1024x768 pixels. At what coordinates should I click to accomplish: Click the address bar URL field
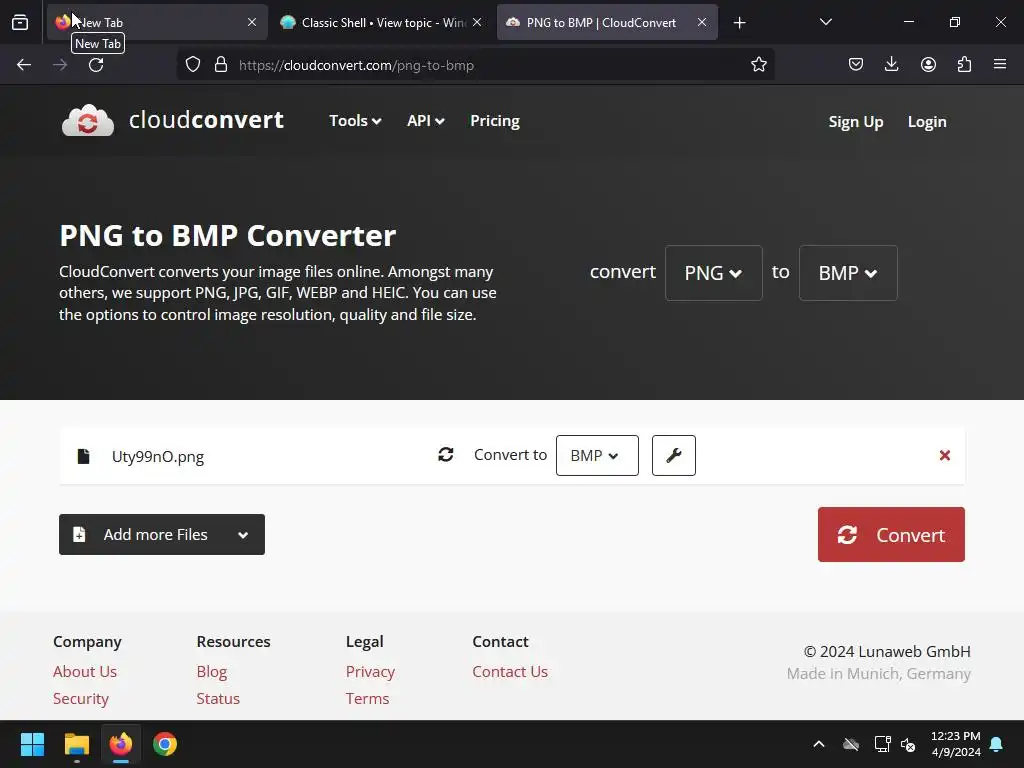[x=475, y=65]
